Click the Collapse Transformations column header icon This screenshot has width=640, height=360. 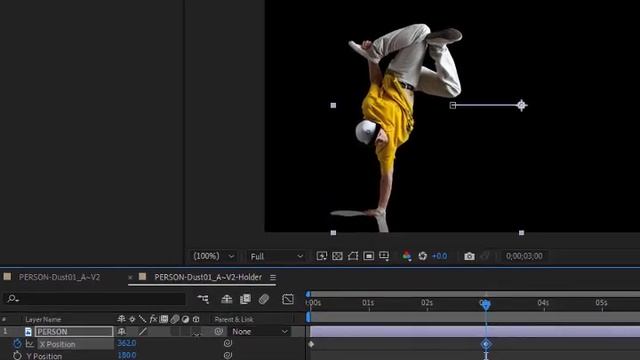[132, 319]
